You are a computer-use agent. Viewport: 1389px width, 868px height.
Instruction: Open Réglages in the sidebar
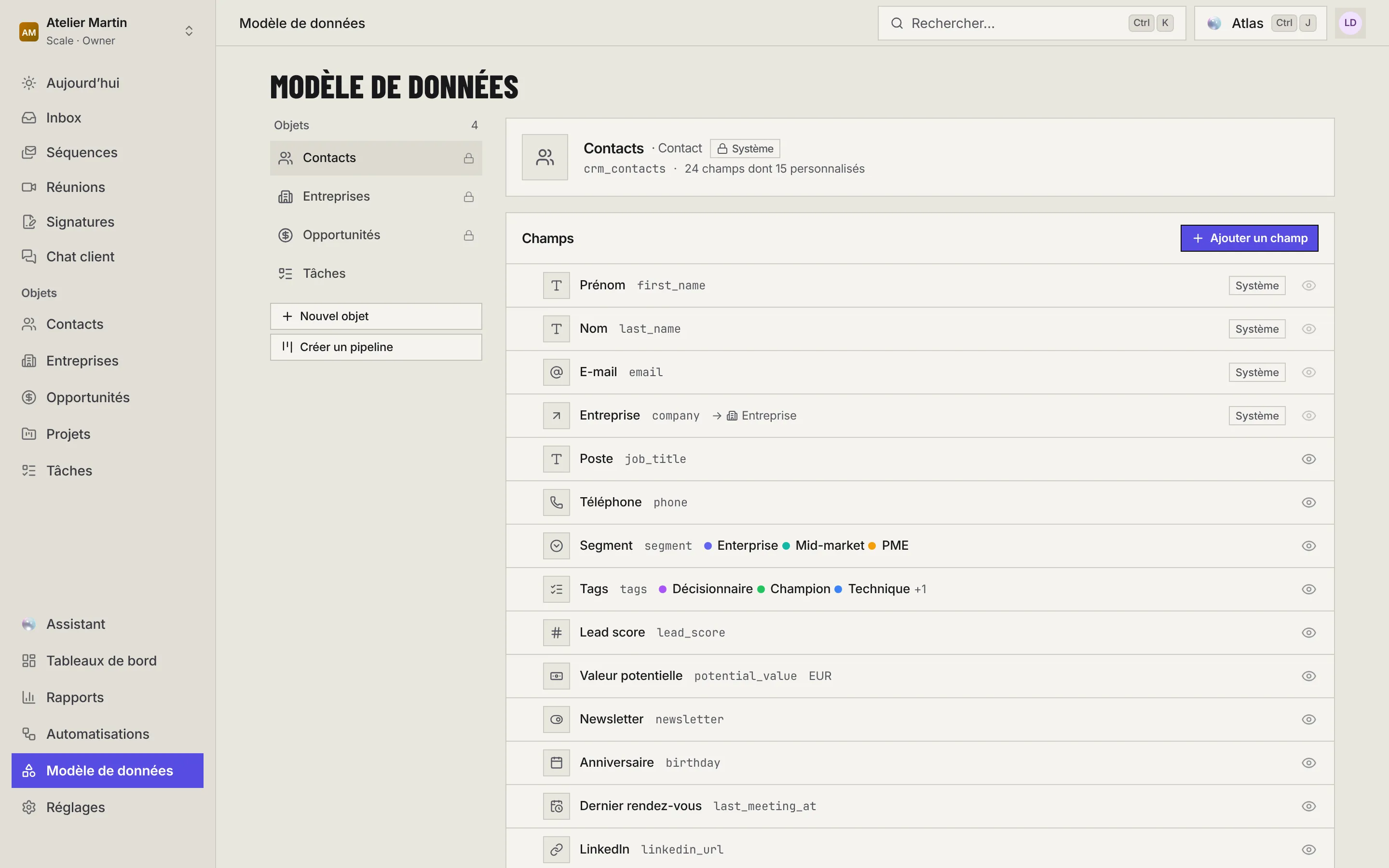108,807
